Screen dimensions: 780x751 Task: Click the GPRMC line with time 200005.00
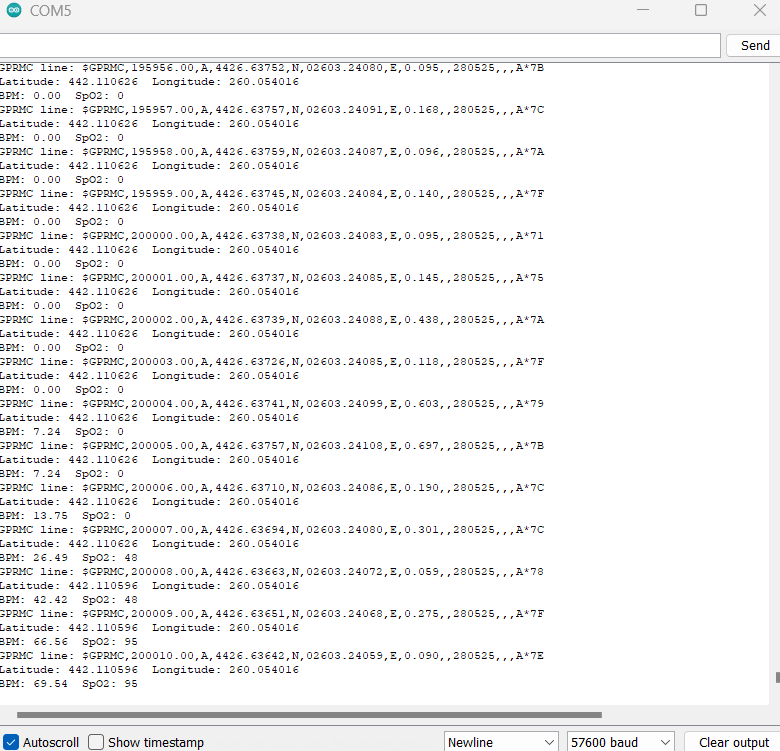point(272,446)
